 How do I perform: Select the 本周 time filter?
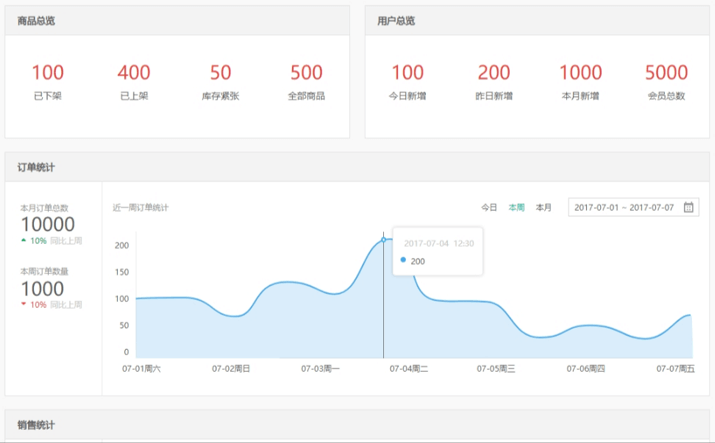(x=516, y=207)
